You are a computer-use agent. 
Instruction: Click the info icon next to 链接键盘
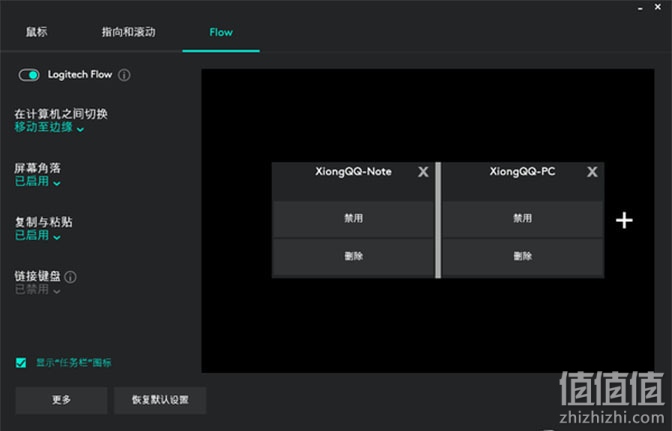pyautogui.click(x=70, y=277)
